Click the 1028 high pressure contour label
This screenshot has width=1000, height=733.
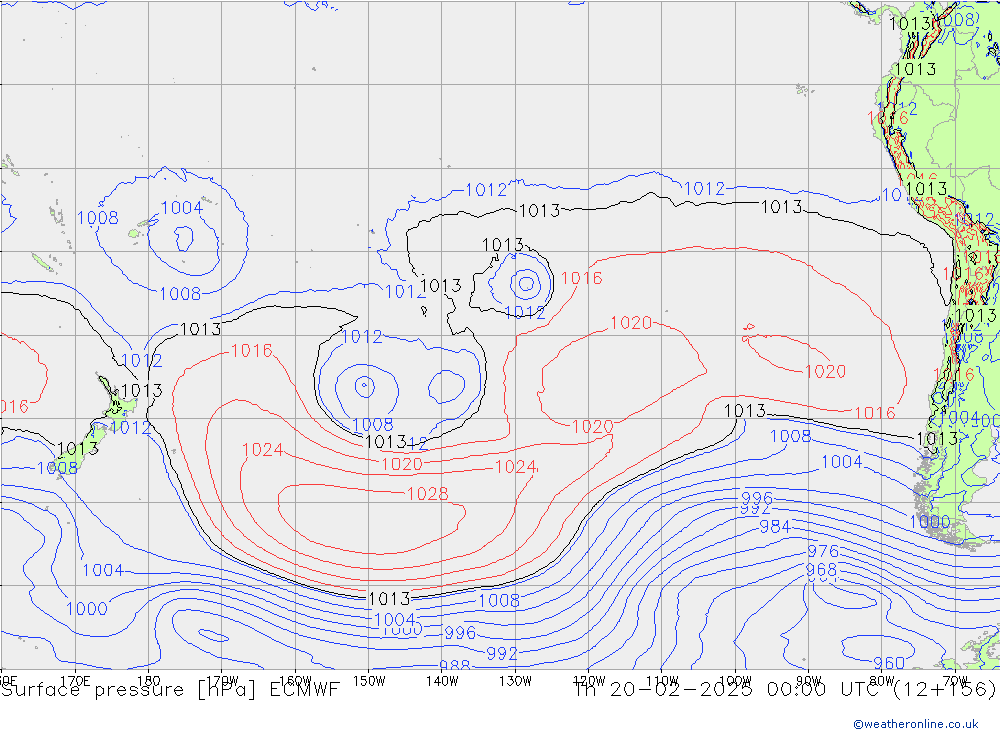(427, 494)
